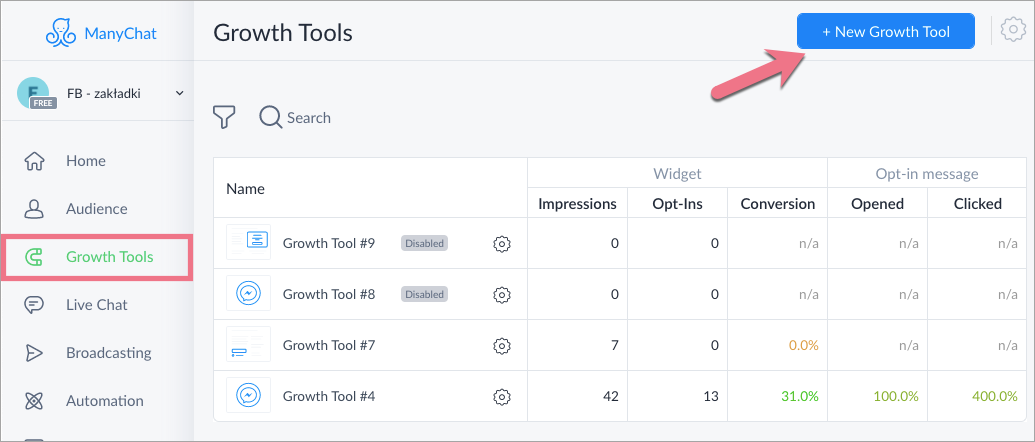The height and width of the screenshot is (442, 1035).
Task: Open the filter funnel icon
Action: click(x=225, y=118)
